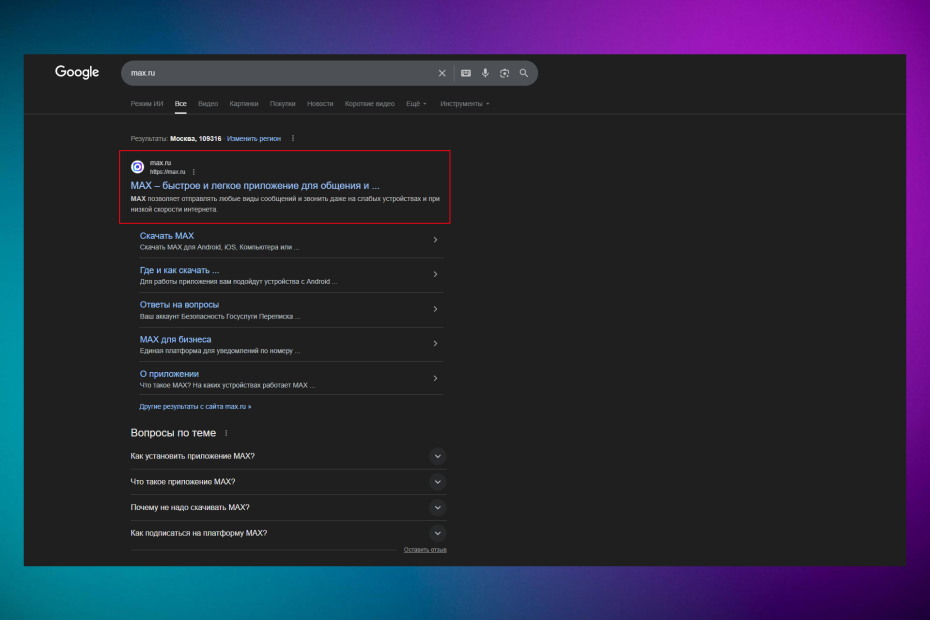The image size is (930, 620).
Task: Open the main MAX search result title
Action: click(255, 185)
